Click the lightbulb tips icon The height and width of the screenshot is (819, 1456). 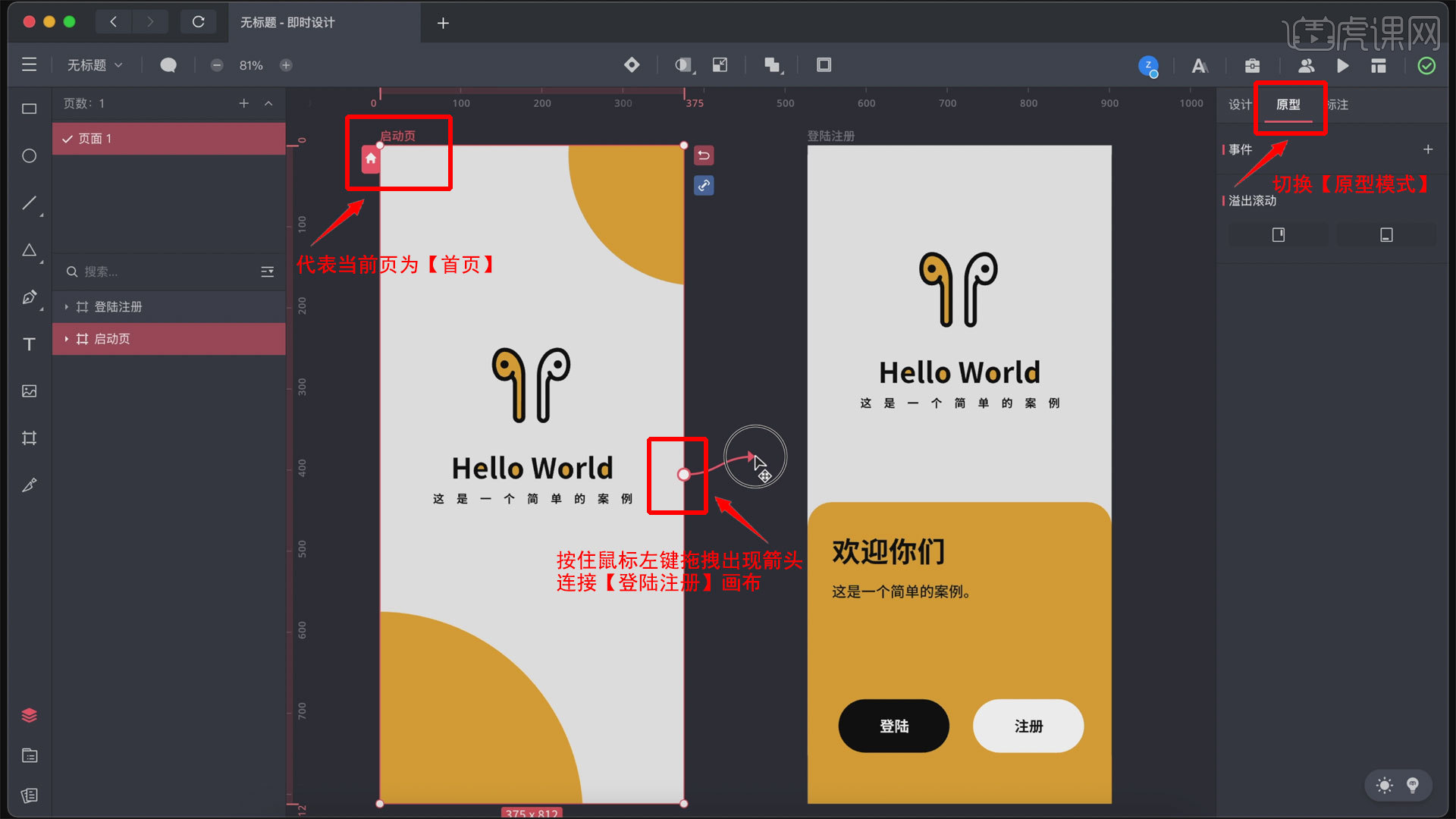(1413, 786)
